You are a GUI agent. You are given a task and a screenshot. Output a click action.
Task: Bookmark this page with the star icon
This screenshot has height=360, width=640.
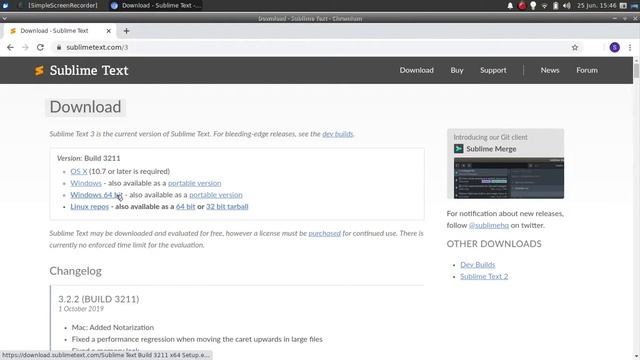[x=575, y=47]
